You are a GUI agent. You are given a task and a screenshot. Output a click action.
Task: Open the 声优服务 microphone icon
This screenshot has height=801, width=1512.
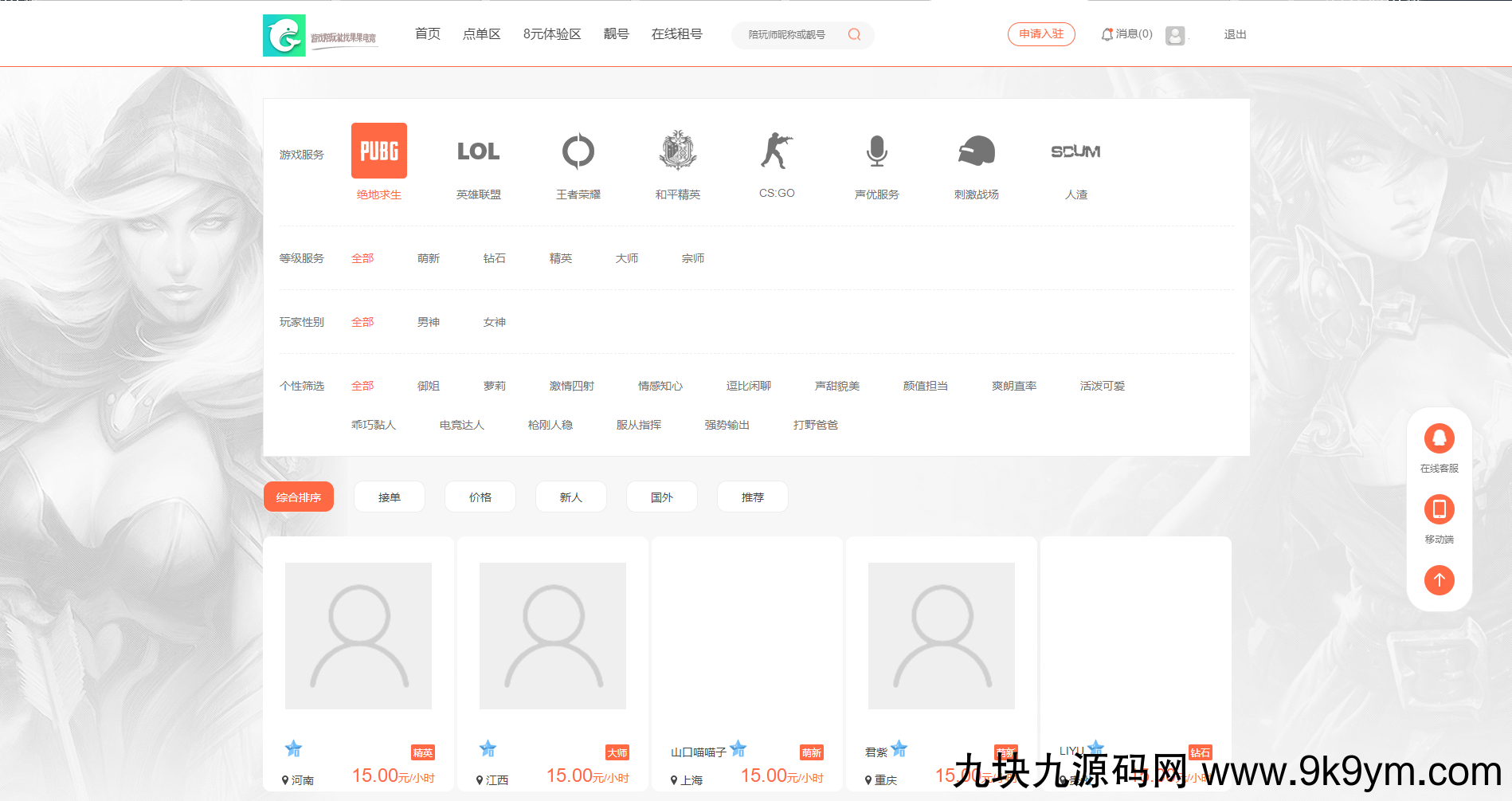point(876,151)
